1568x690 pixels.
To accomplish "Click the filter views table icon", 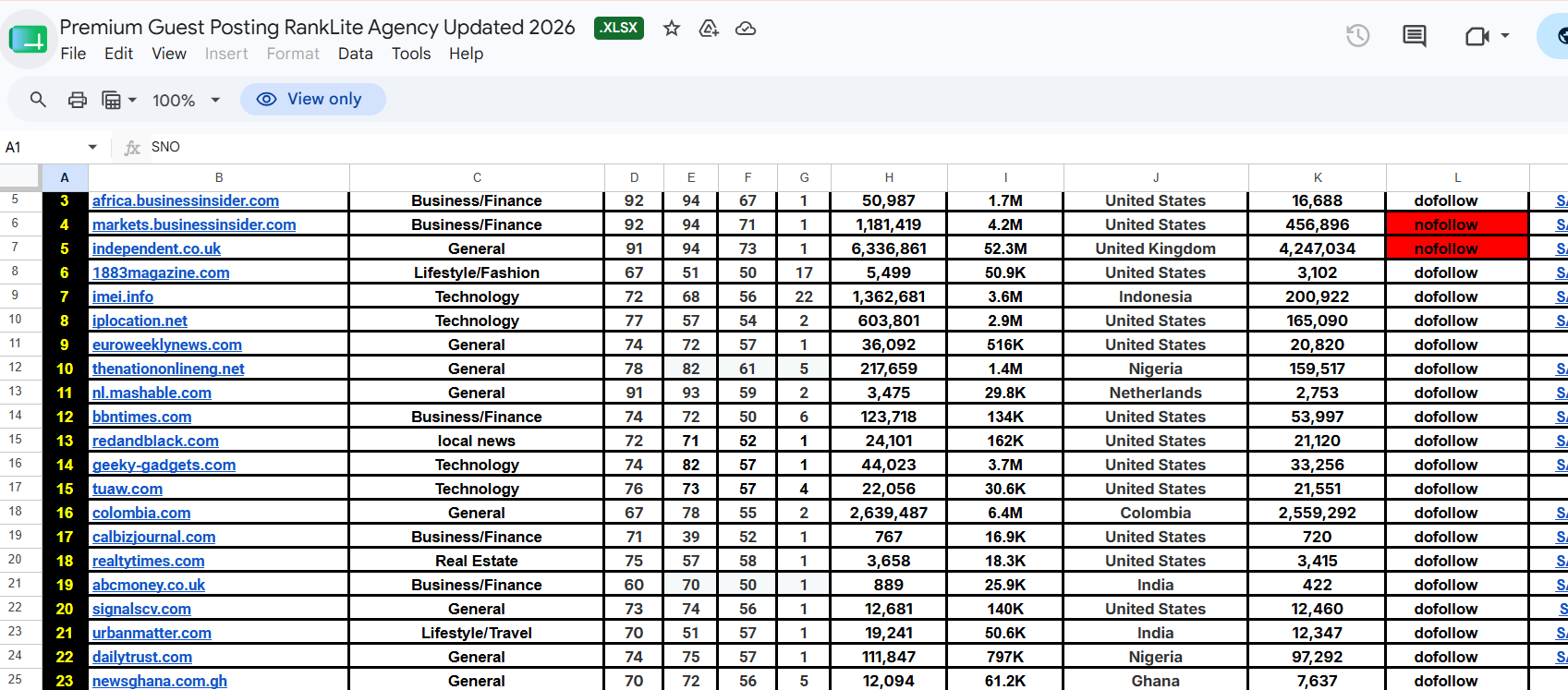I will [111, 100].
